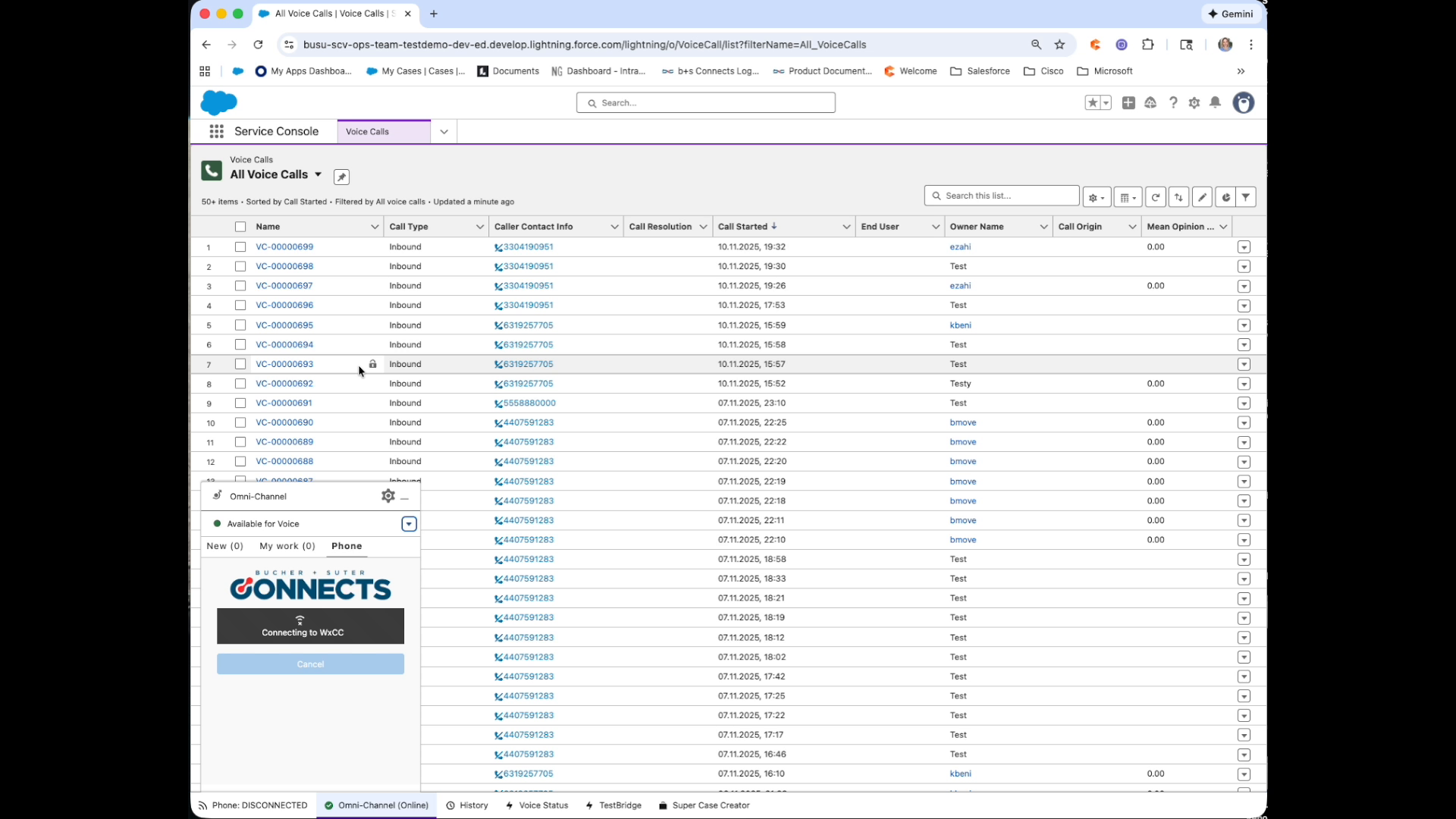Screen dimensions: 1456x819
Task: Open the Refresh list icon
Action: 1155,196
